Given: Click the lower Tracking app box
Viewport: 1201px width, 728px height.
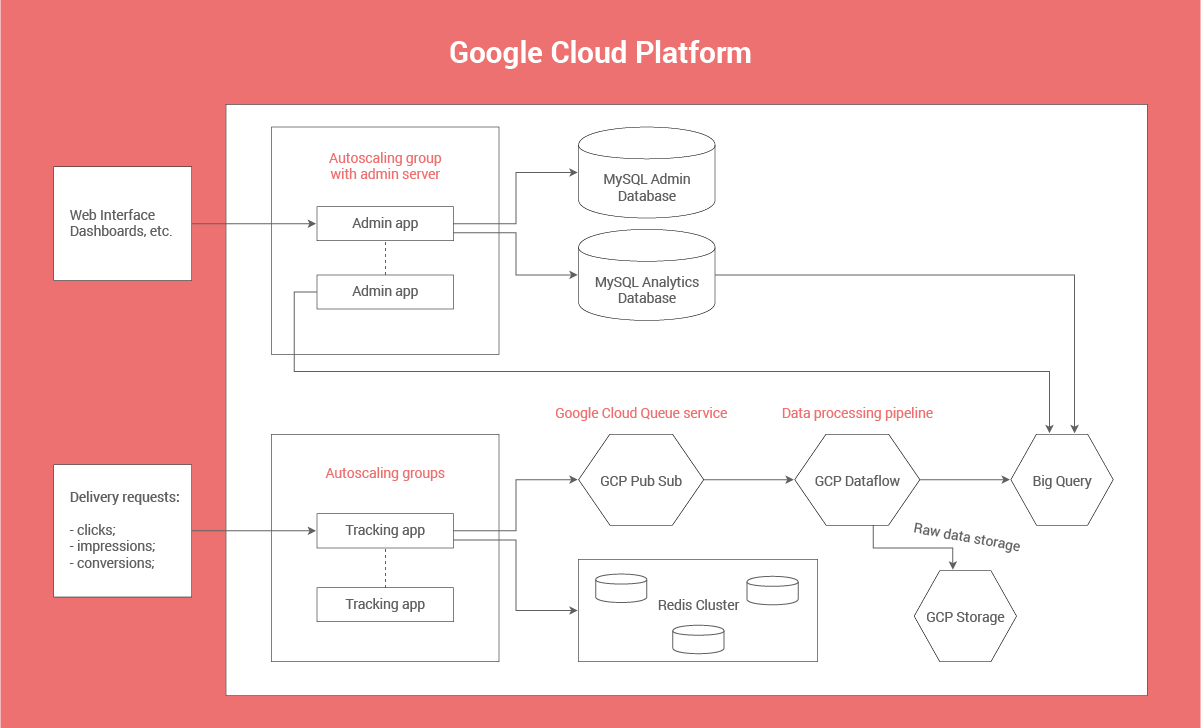Looking at the screenshot, I should pyautogui.click(x=385, y=604).
